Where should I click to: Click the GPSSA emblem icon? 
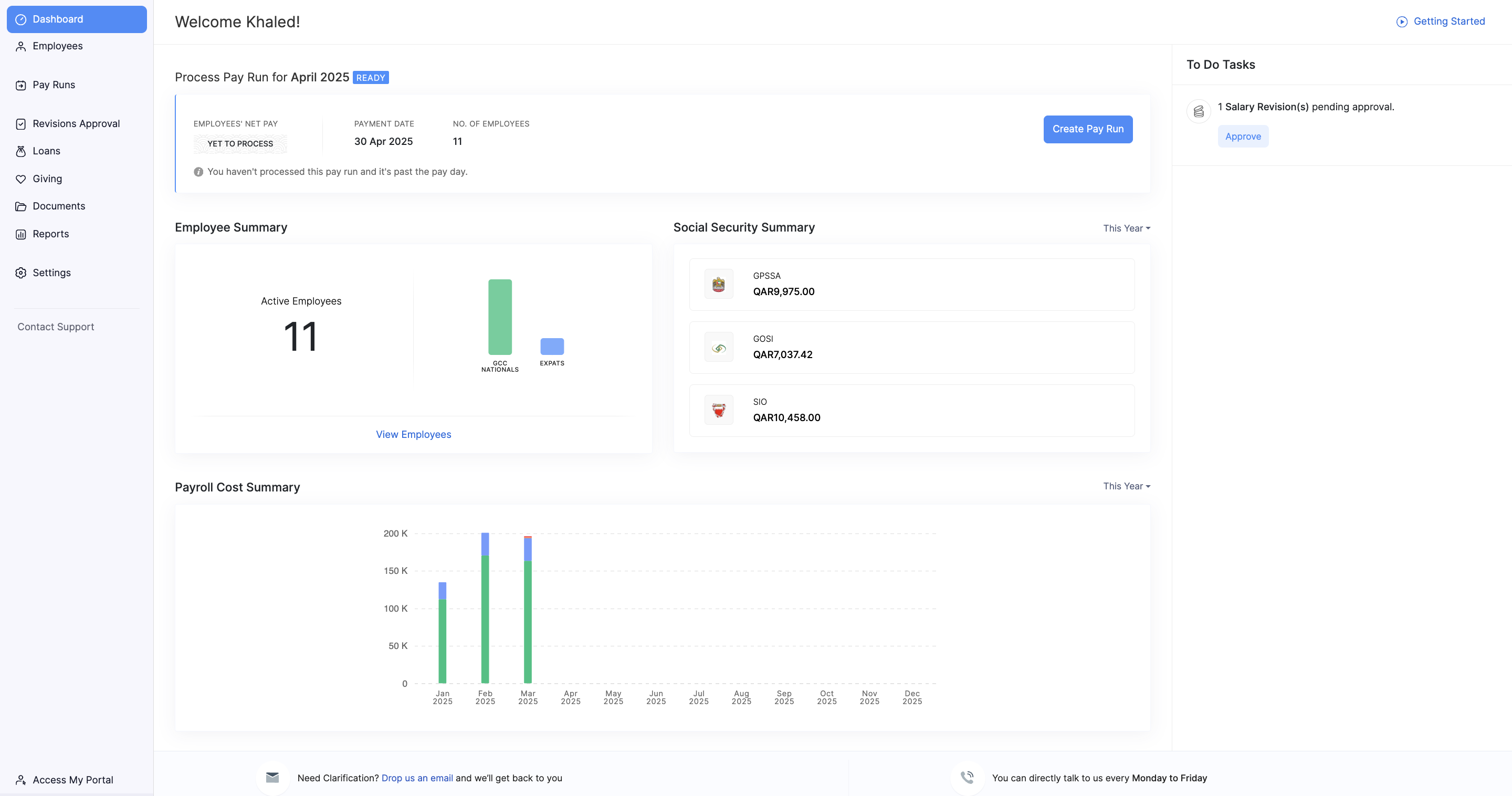click(718, 284)
